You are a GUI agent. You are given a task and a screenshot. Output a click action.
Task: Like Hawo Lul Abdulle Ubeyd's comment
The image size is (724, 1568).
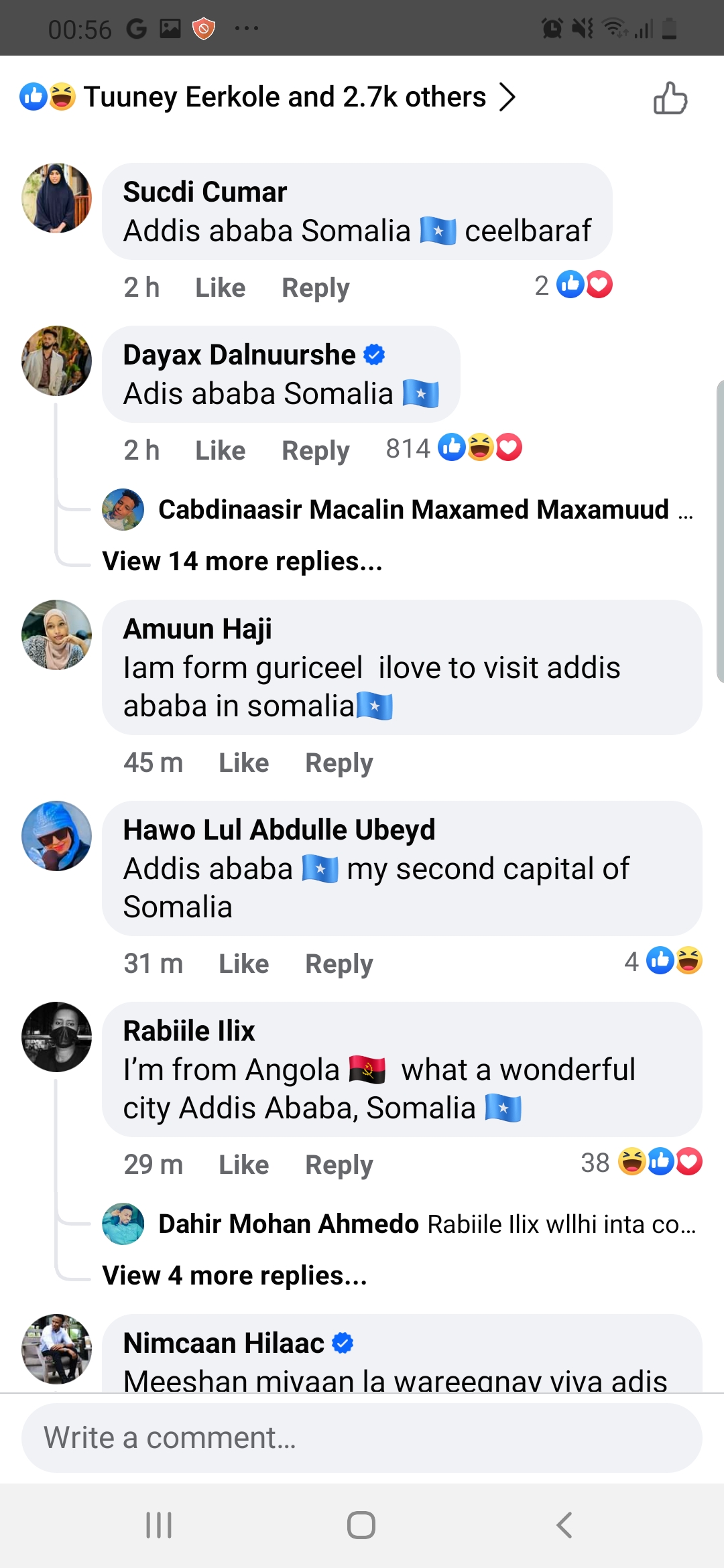[243, 964]
